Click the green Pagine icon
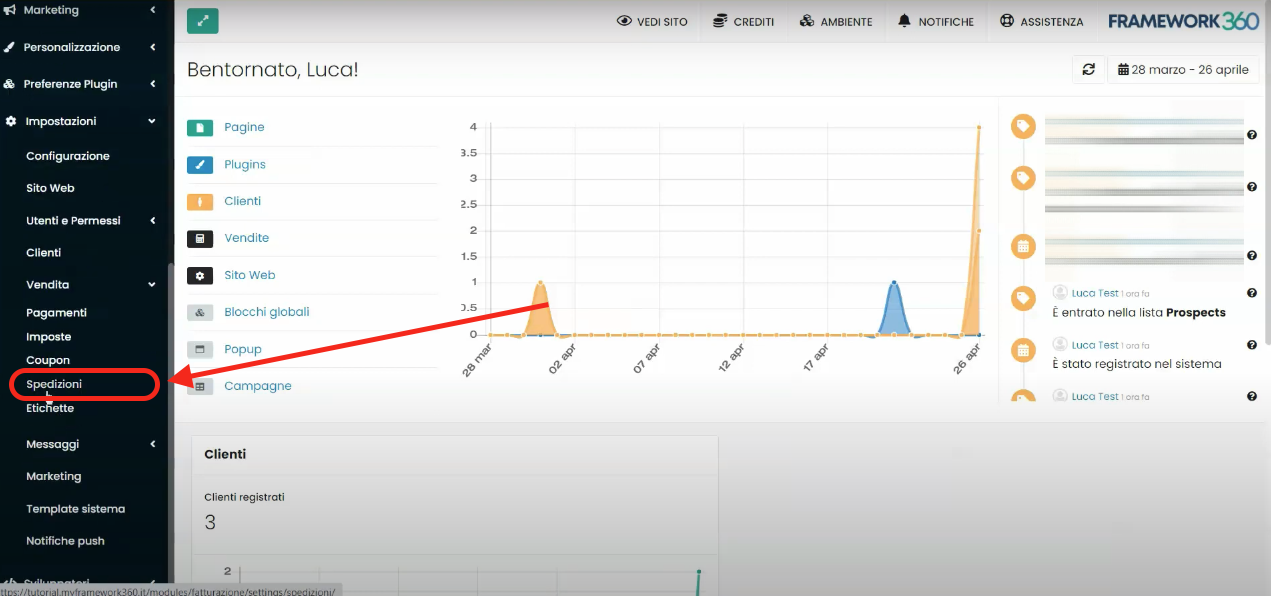The width and height of the screenshot is (1271, 596). click(200, 128)
